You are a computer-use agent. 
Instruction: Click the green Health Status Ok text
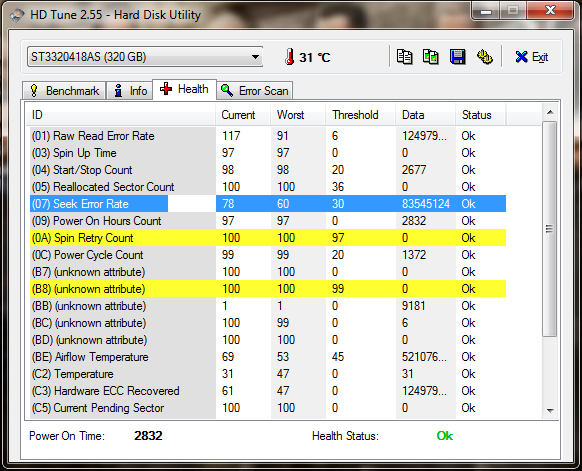point(445,436)
